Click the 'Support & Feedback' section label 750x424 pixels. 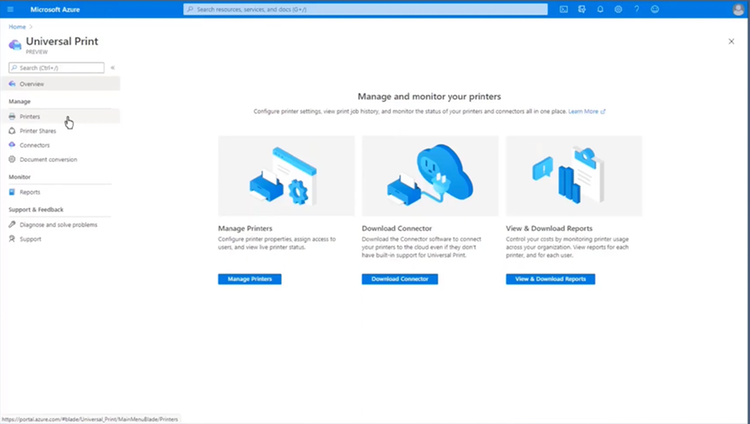tap(36, 210)
